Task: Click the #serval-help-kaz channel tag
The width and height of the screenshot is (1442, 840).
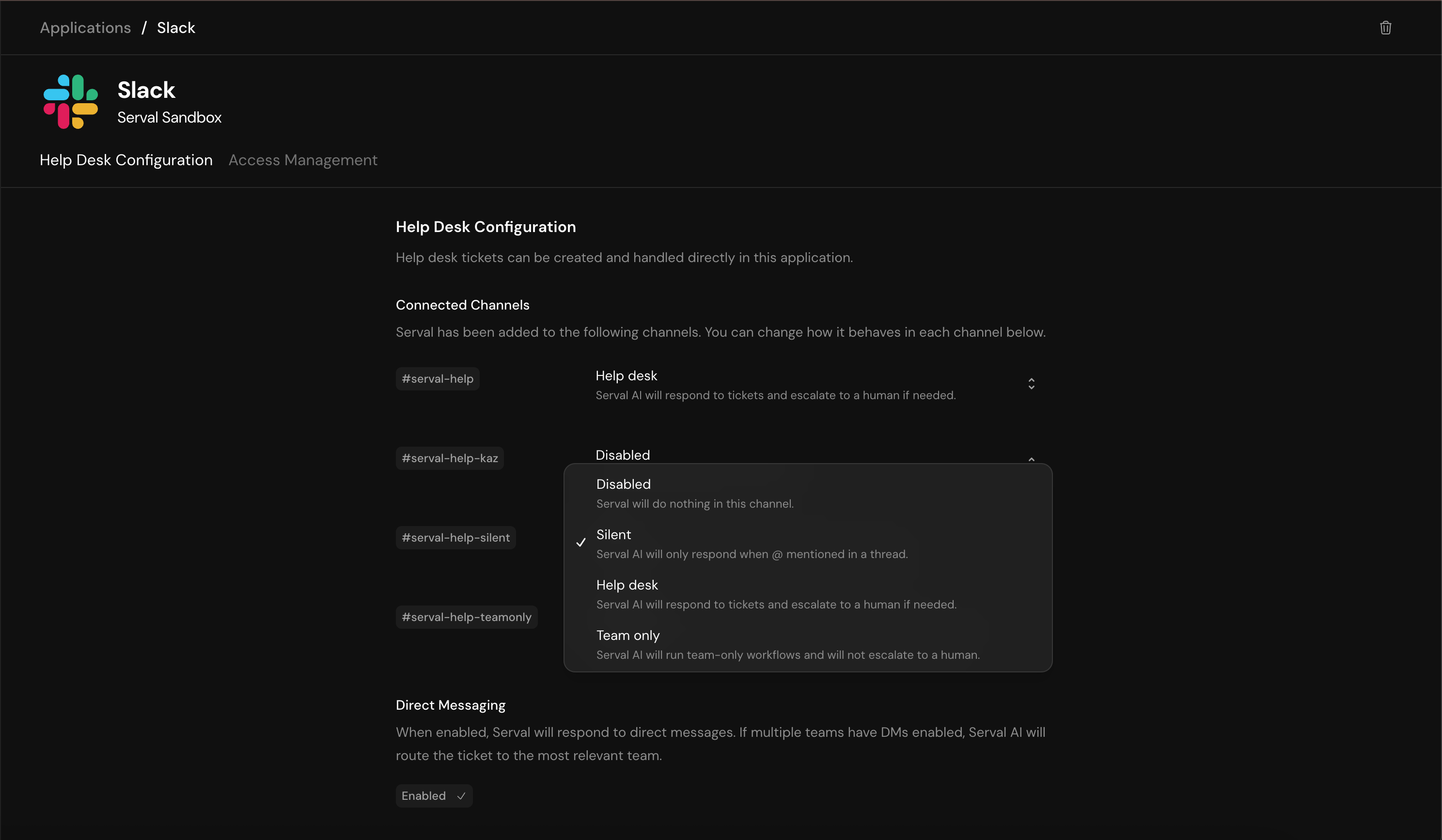Action: pyautogui.click(x=450, y=458)
